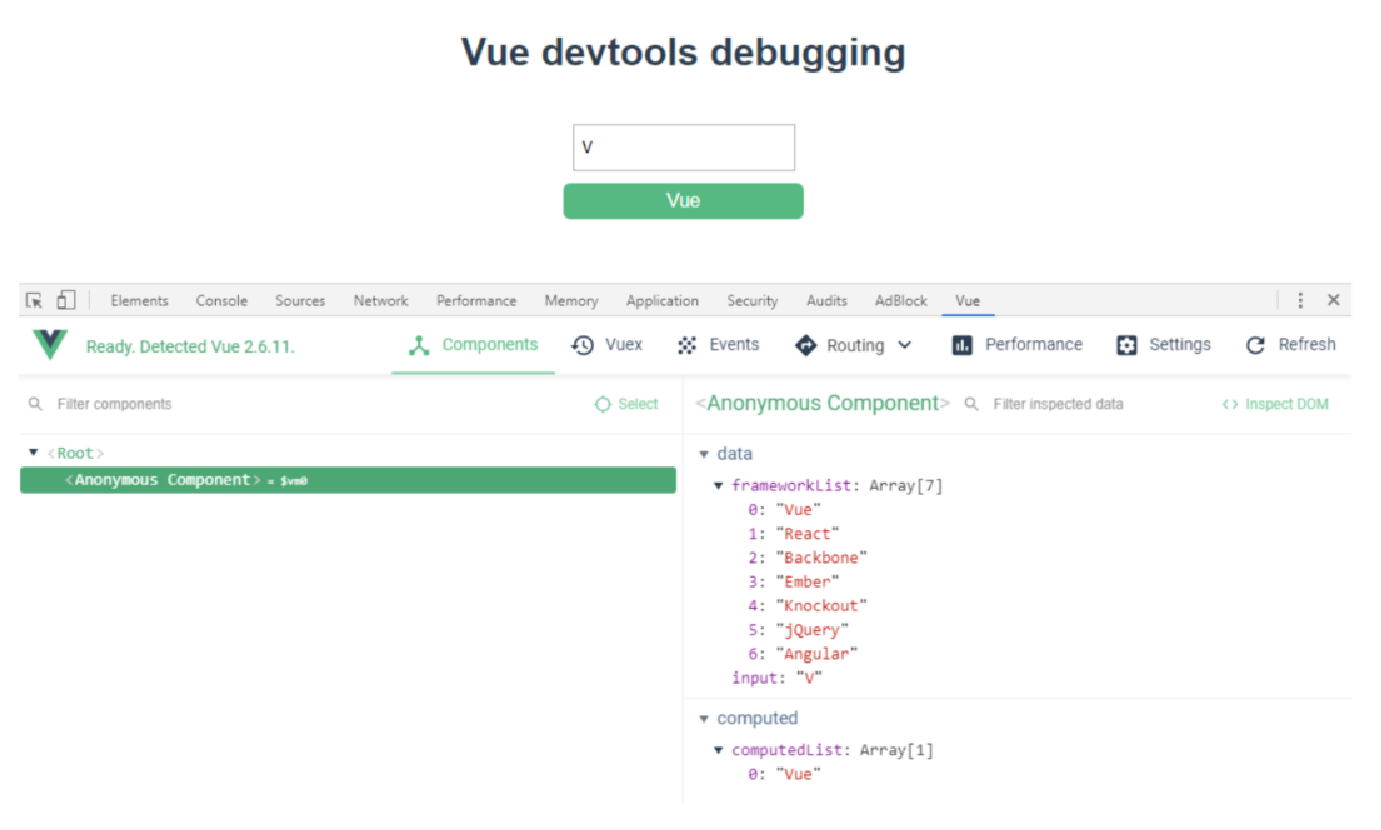
Task: Open the Application tab
Action: click(662, 300)
